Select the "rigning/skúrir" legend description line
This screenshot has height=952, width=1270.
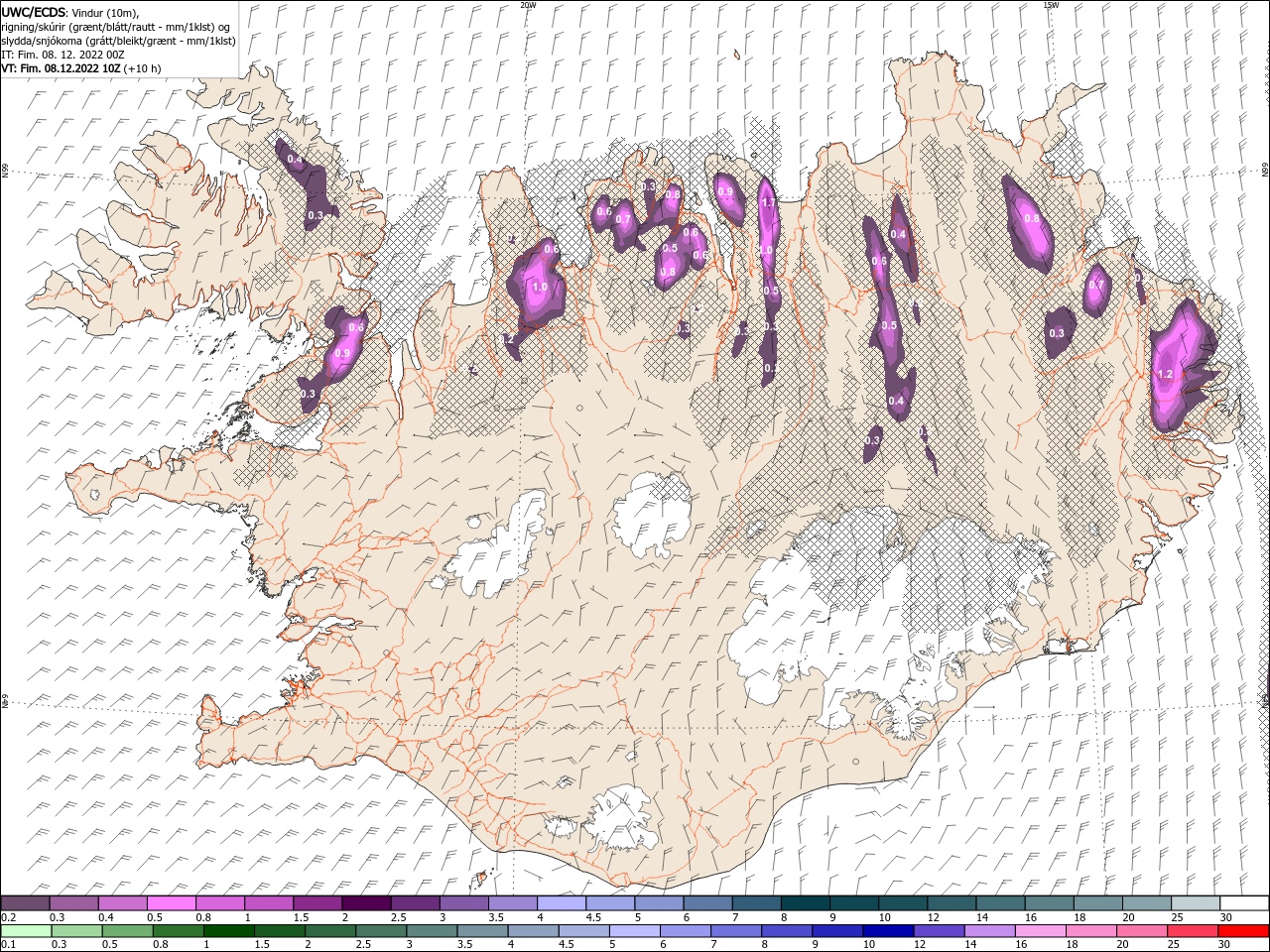coord(114,26)
